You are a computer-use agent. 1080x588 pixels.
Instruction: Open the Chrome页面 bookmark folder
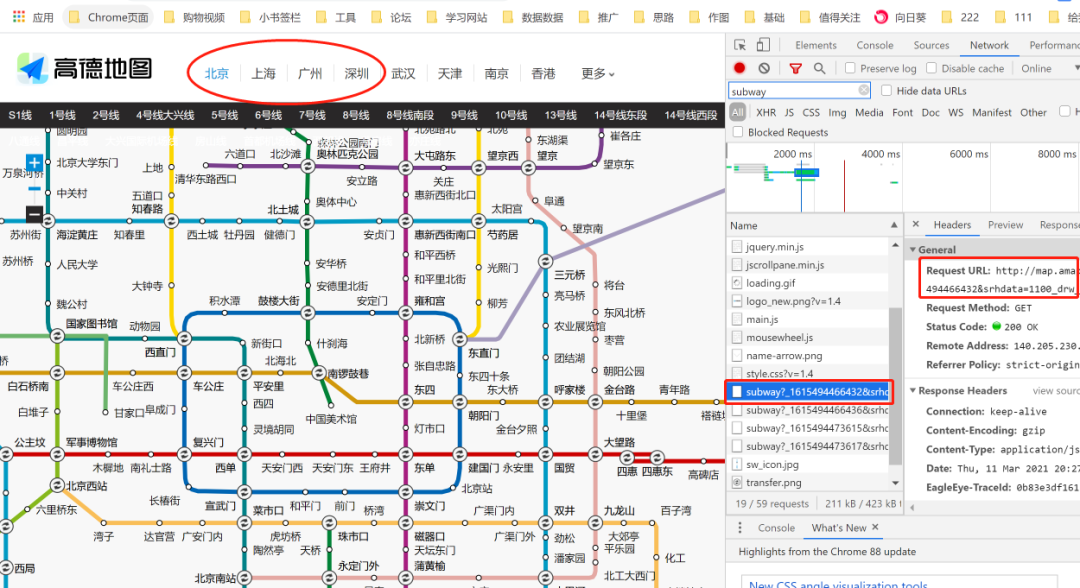coord(109,17)
